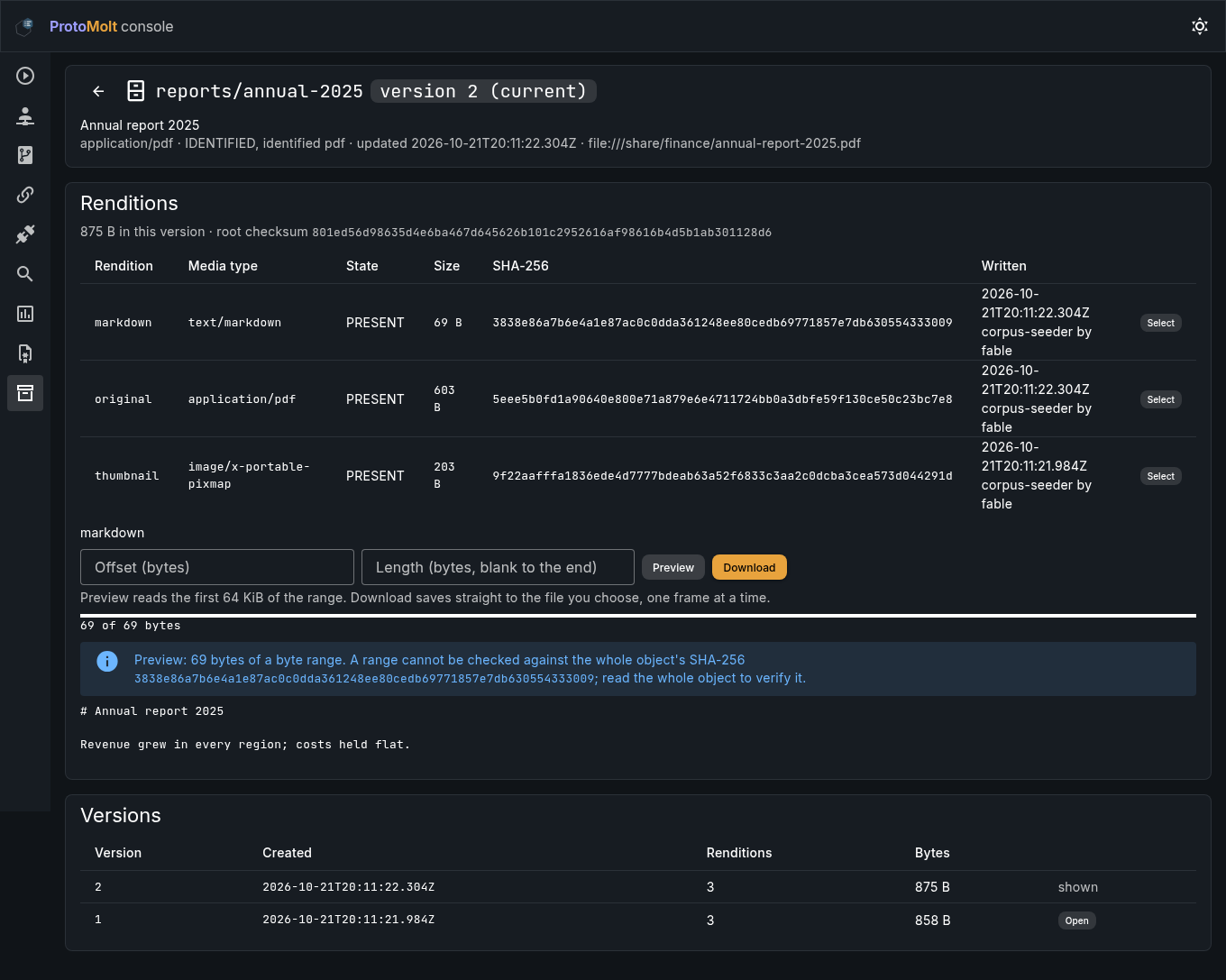Click the ProtoMolt console title

click(x=111, y=26)
